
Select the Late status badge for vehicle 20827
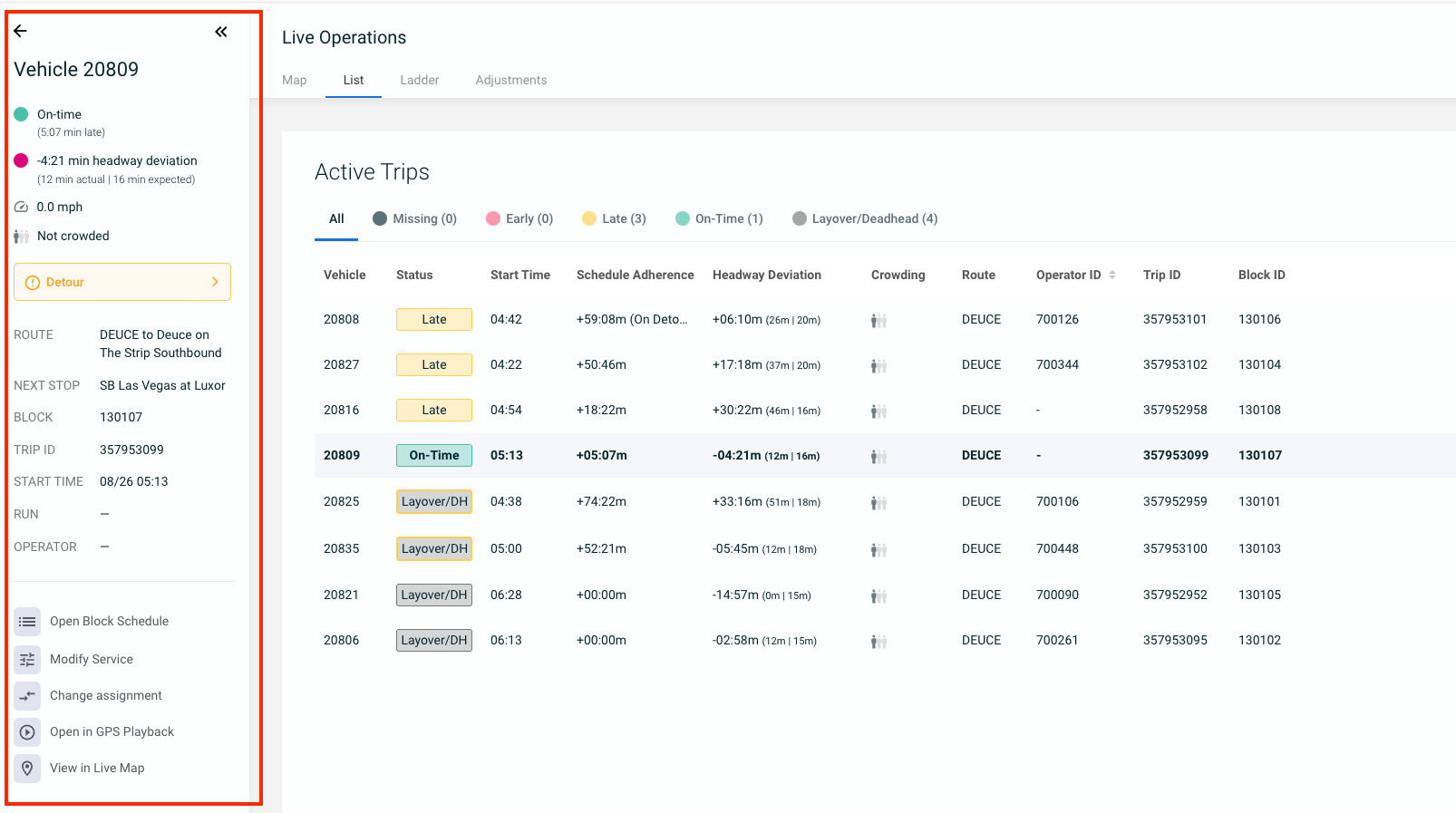[x=433, y=364]
